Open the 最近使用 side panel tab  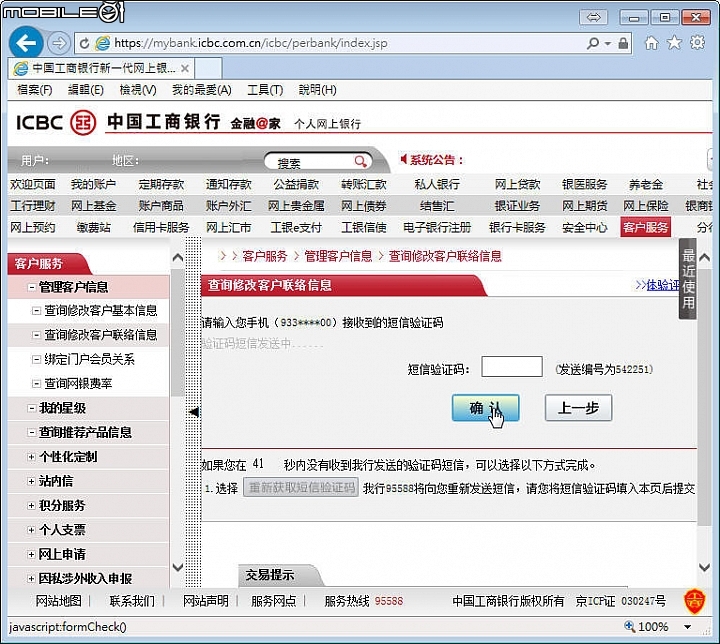pyautogui.click(x=688, y=279)
